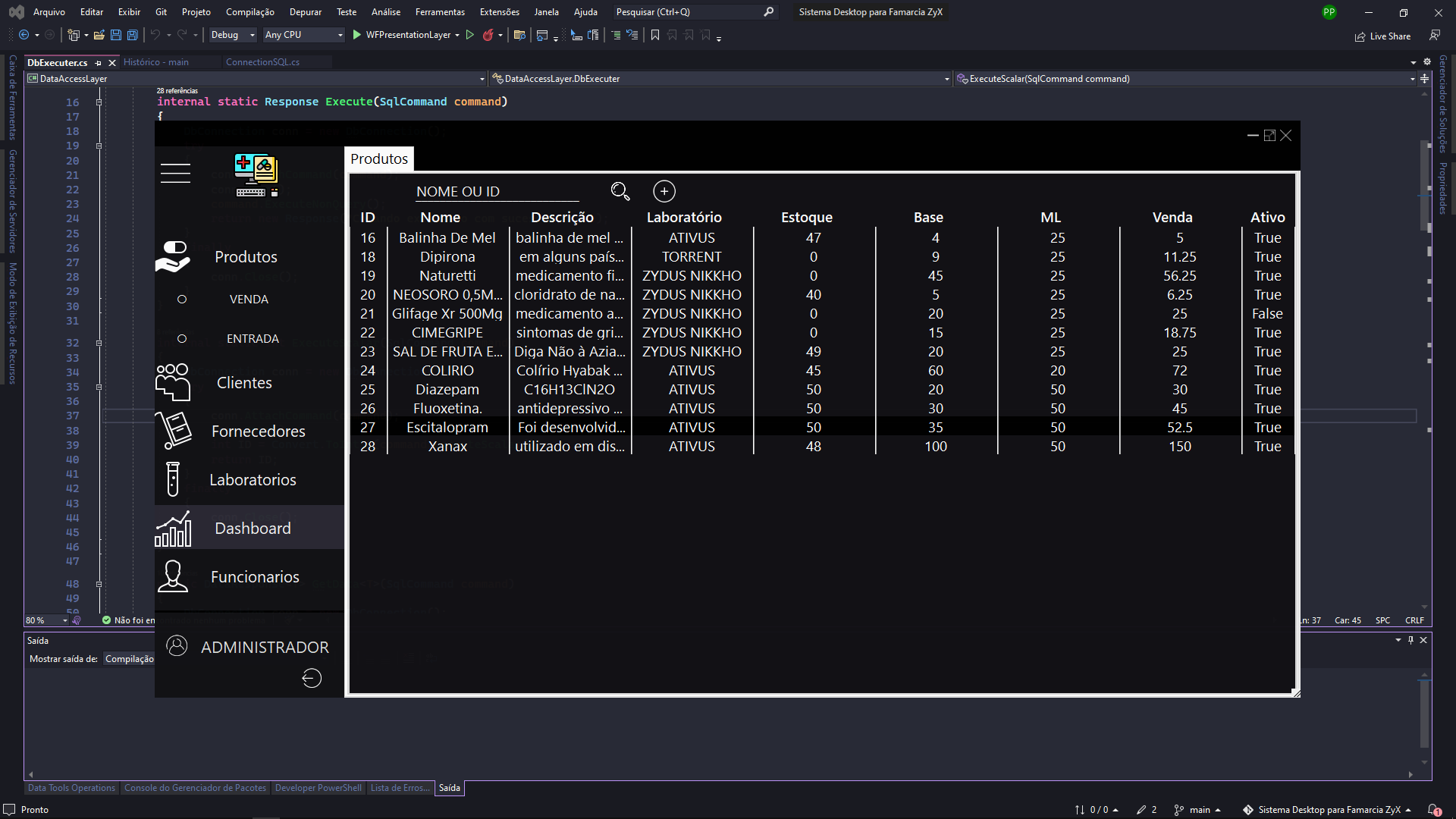Open the Compilação menu
This screenshot has height=819, width=1456.
click(x=250, y=12)
